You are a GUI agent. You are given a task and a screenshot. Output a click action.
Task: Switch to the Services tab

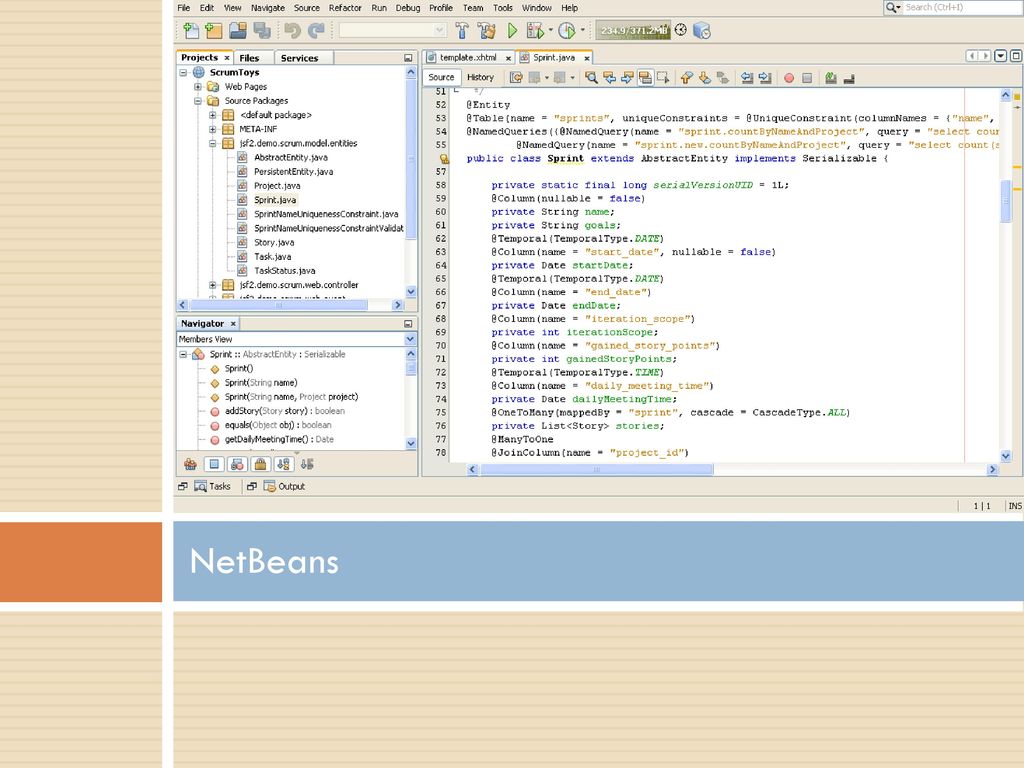(x=299, y=57)
